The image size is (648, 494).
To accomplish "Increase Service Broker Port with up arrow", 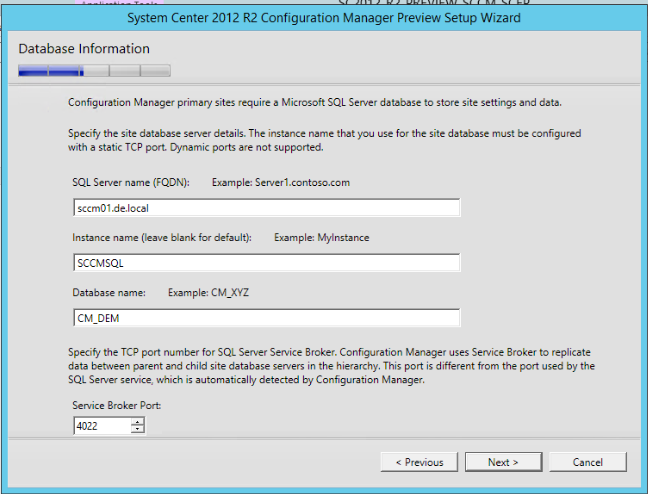I will tap(137, 421).
